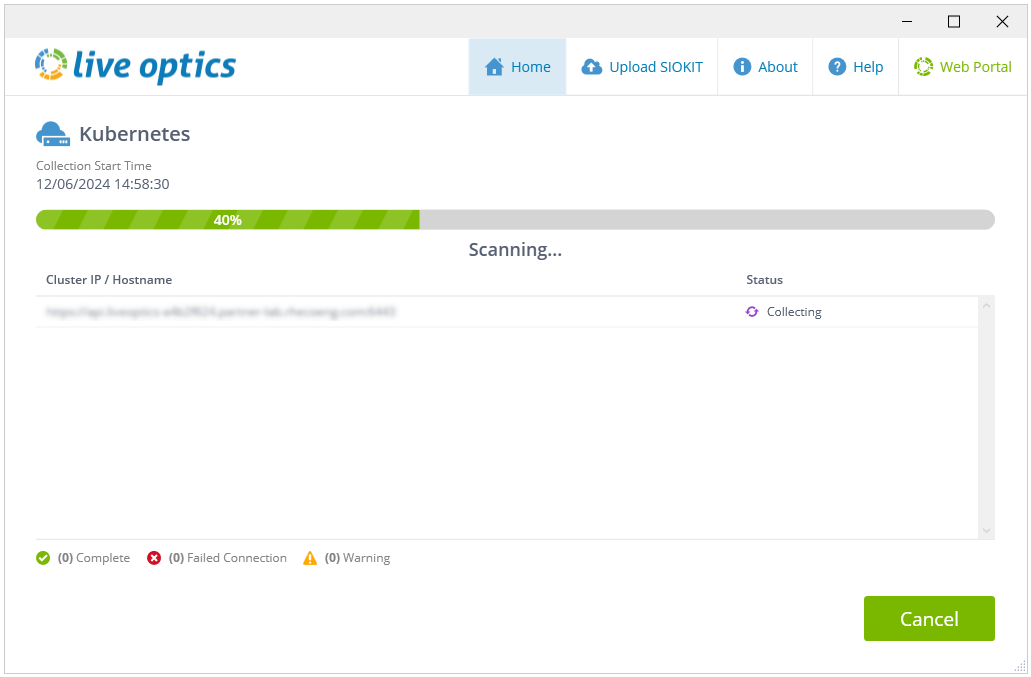Click the orange Warning triangle icon

point(310,558)
